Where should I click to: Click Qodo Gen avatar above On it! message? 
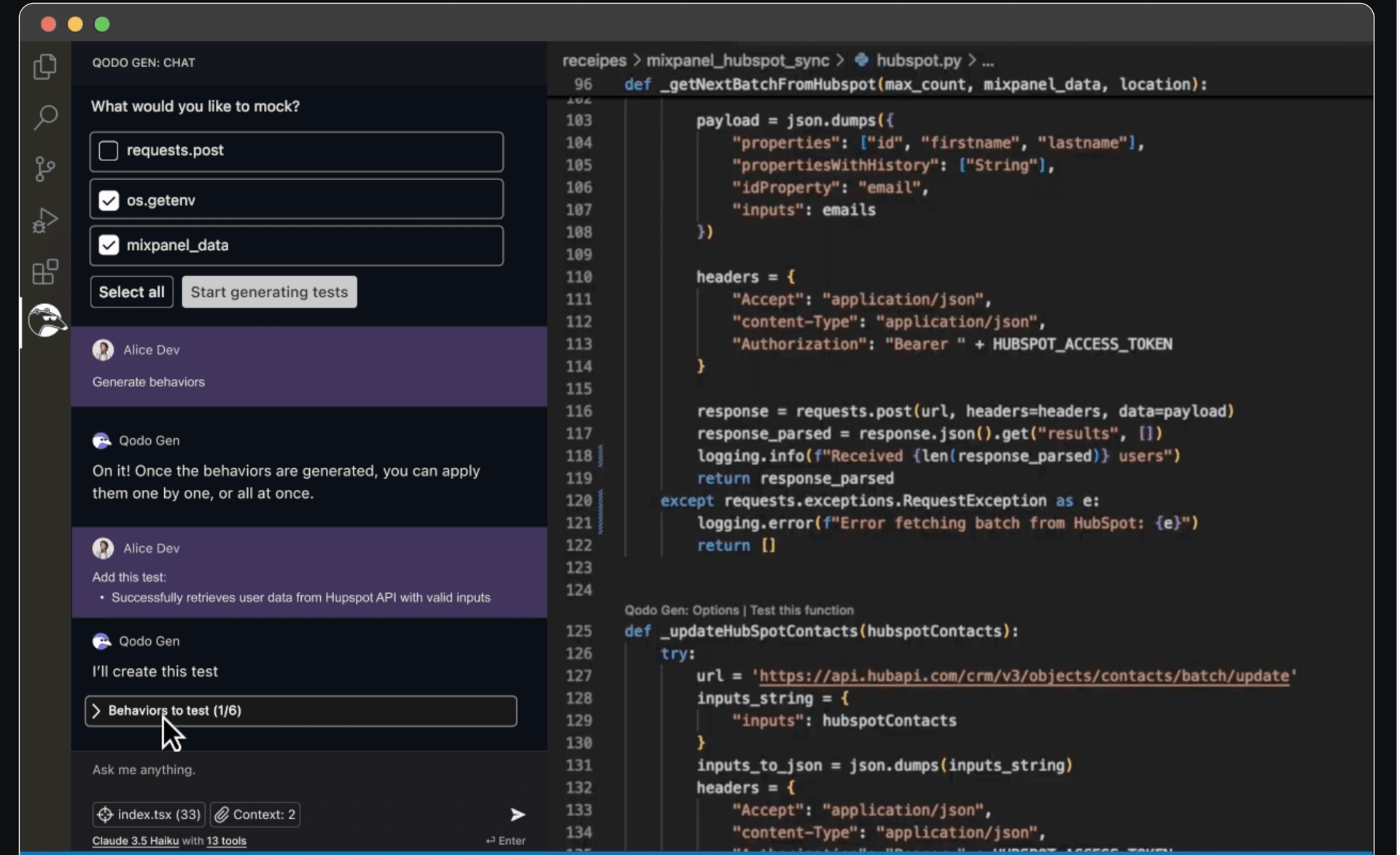point(101,440)
